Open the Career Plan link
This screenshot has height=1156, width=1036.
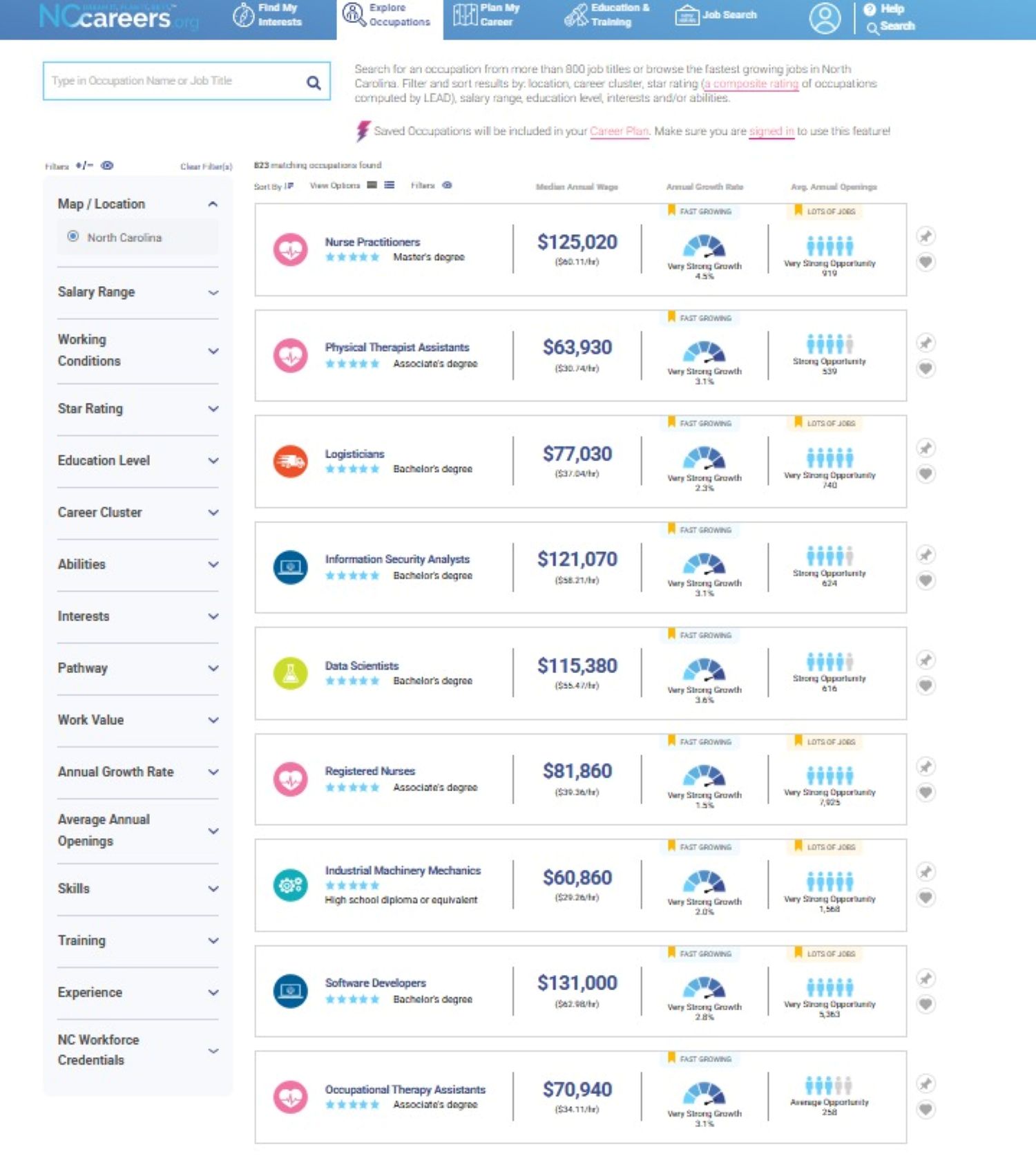pos(619,131)
